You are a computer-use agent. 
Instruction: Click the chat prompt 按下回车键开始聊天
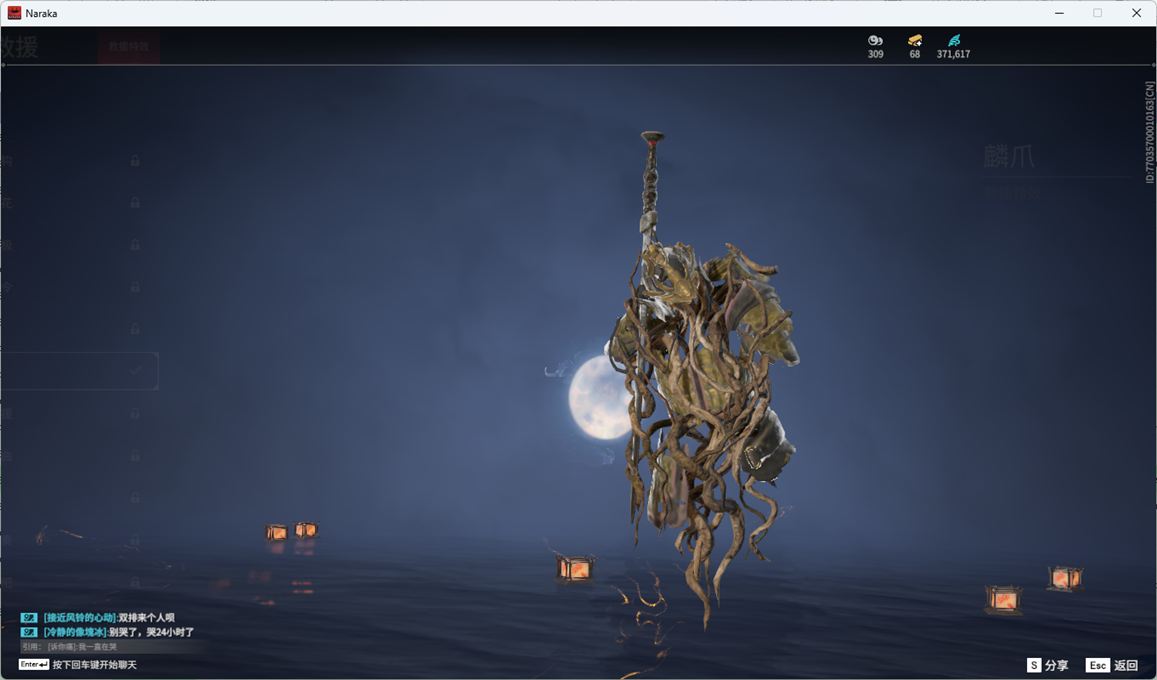click(94, 665)
